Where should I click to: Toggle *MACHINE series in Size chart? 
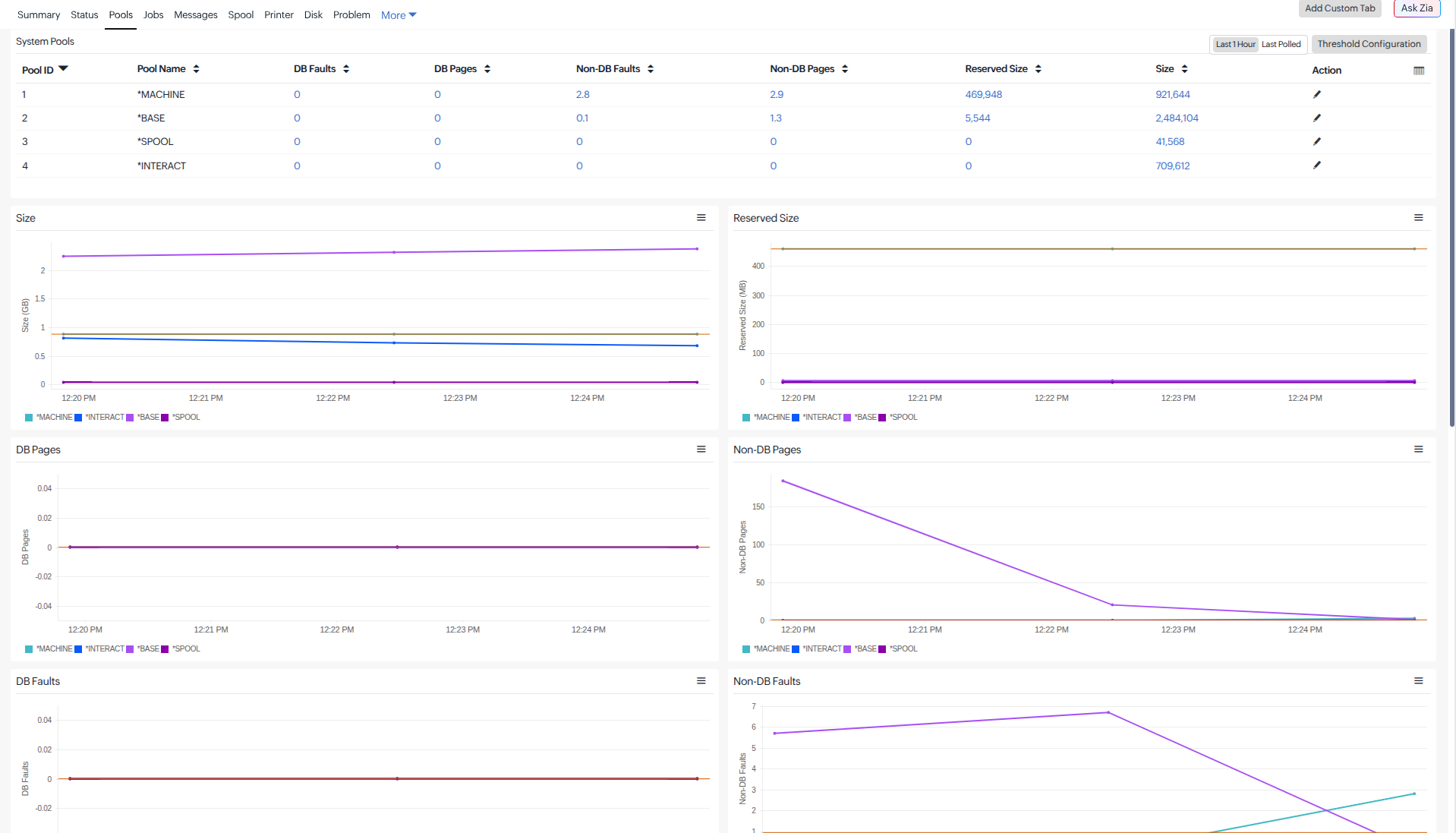[49, 417]
